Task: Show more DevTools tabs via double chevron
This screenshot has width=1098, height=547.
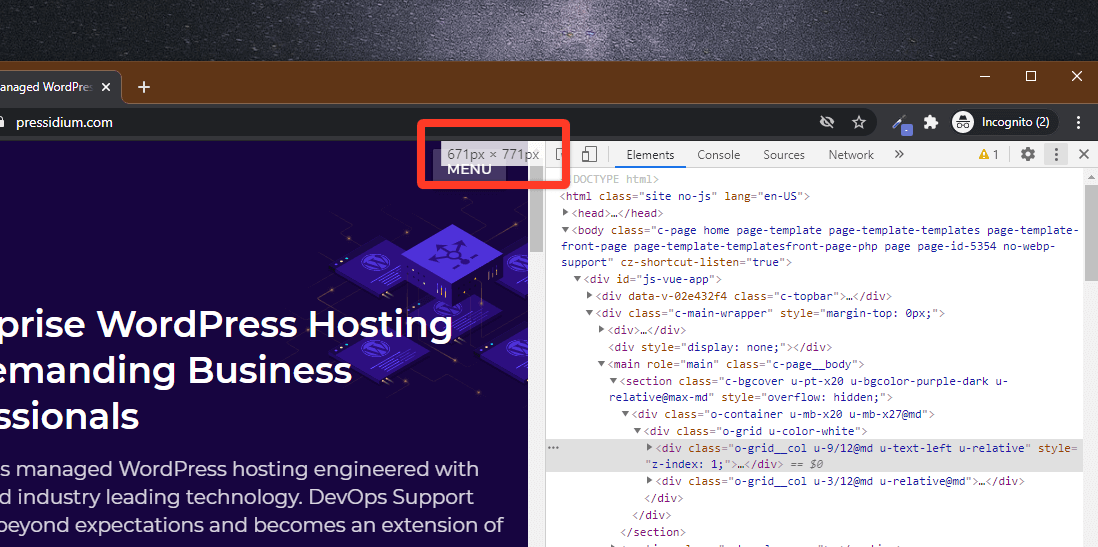Action: tap(899, 155)
